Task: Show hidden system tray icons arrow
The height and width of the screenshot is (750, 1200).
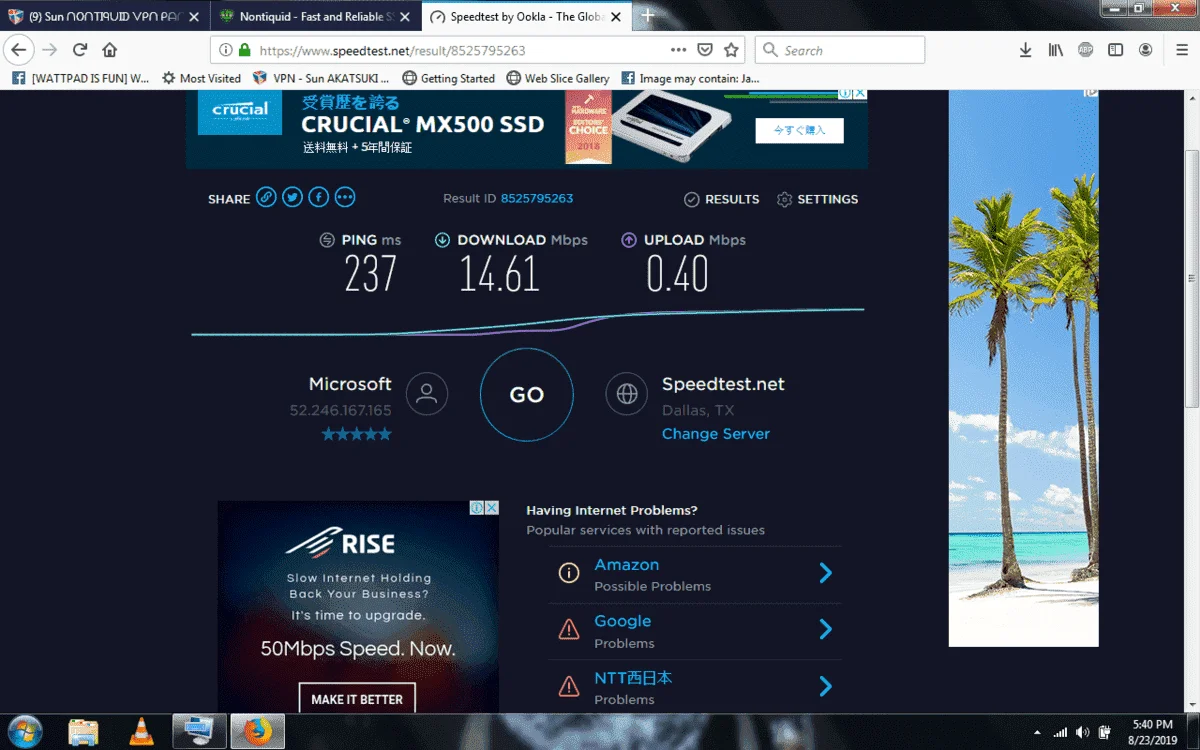Action: point(1037,732)
